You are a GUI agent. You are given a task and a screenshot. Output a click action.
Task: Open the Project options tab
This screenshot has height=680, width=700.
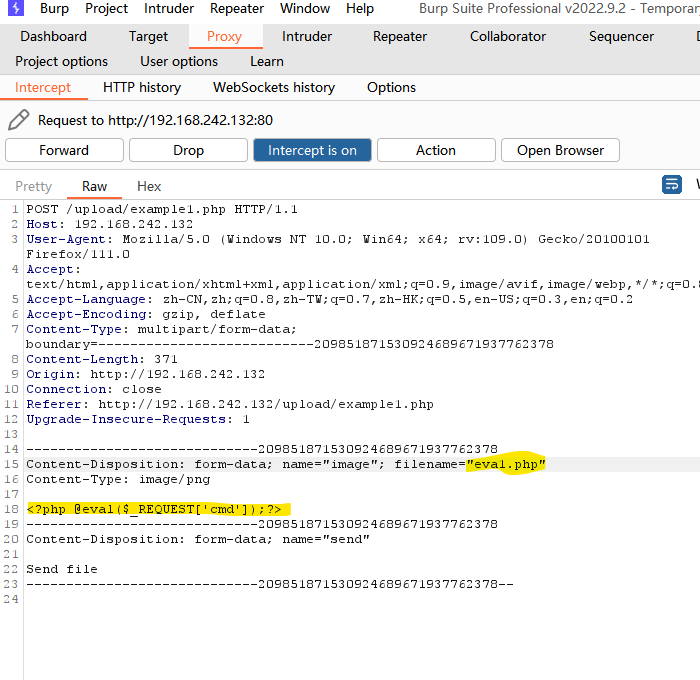(62, 61)
